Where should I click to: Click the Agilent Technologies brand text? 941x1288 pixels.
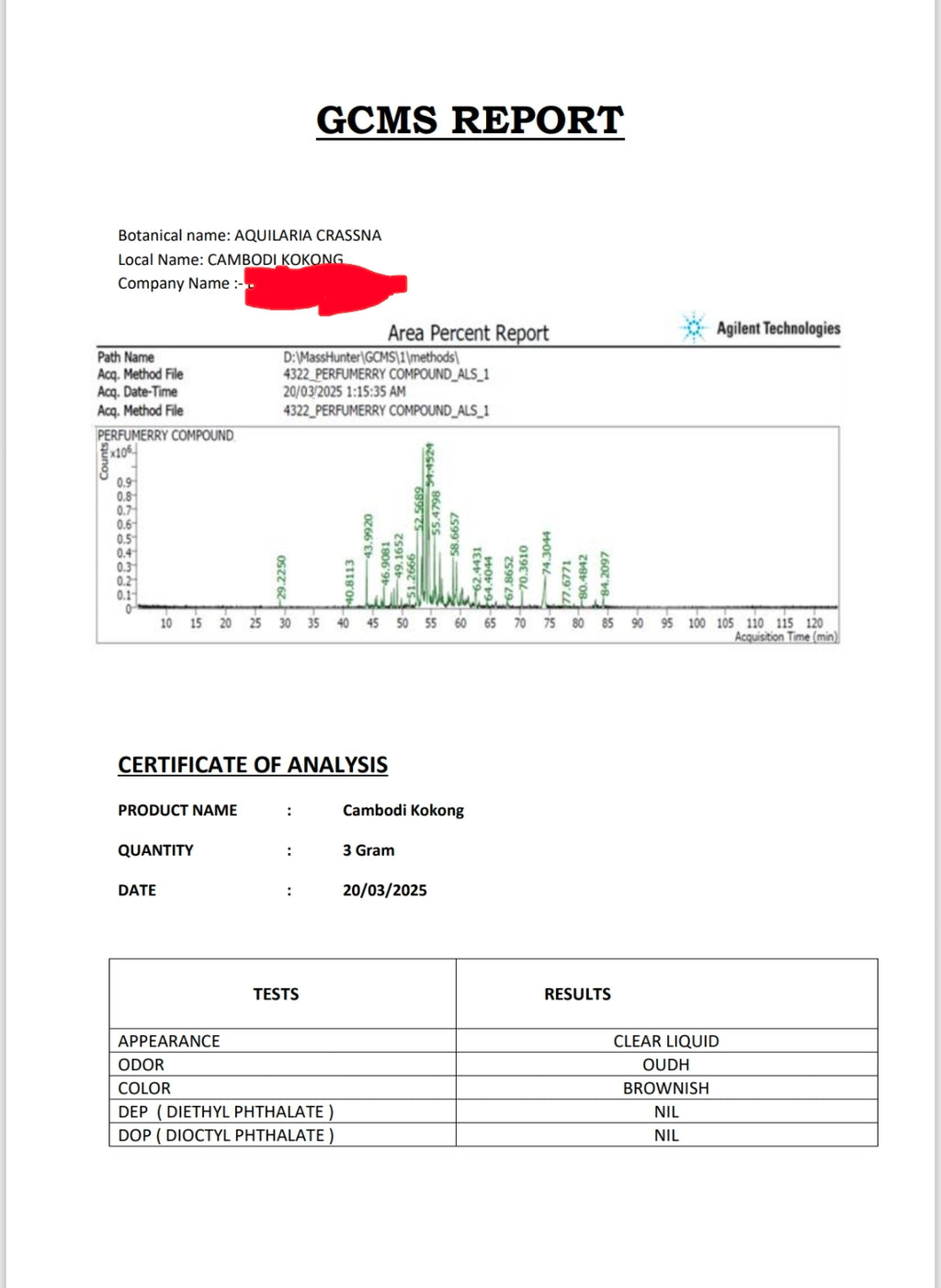(x=778, y=328)
